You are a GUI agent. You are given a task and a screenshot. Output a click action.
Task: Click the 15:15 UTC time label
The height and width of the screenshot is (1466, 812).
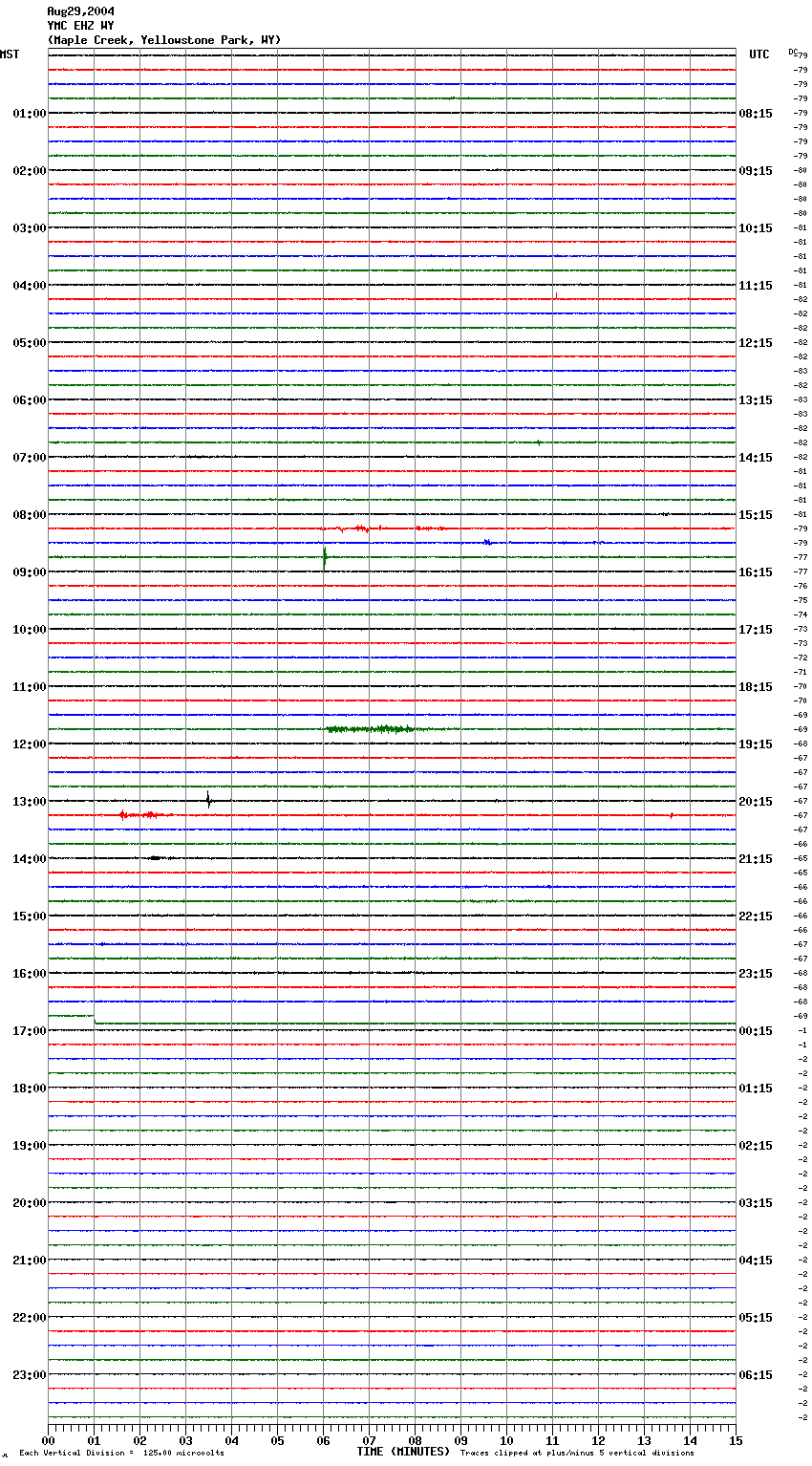756,515
